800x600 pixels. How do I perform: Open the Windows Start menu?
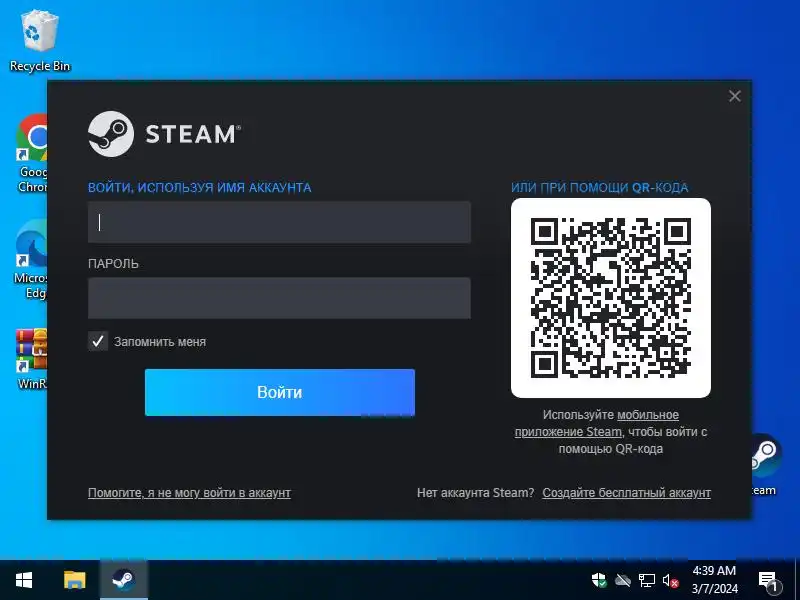click(x=23, y=580)
